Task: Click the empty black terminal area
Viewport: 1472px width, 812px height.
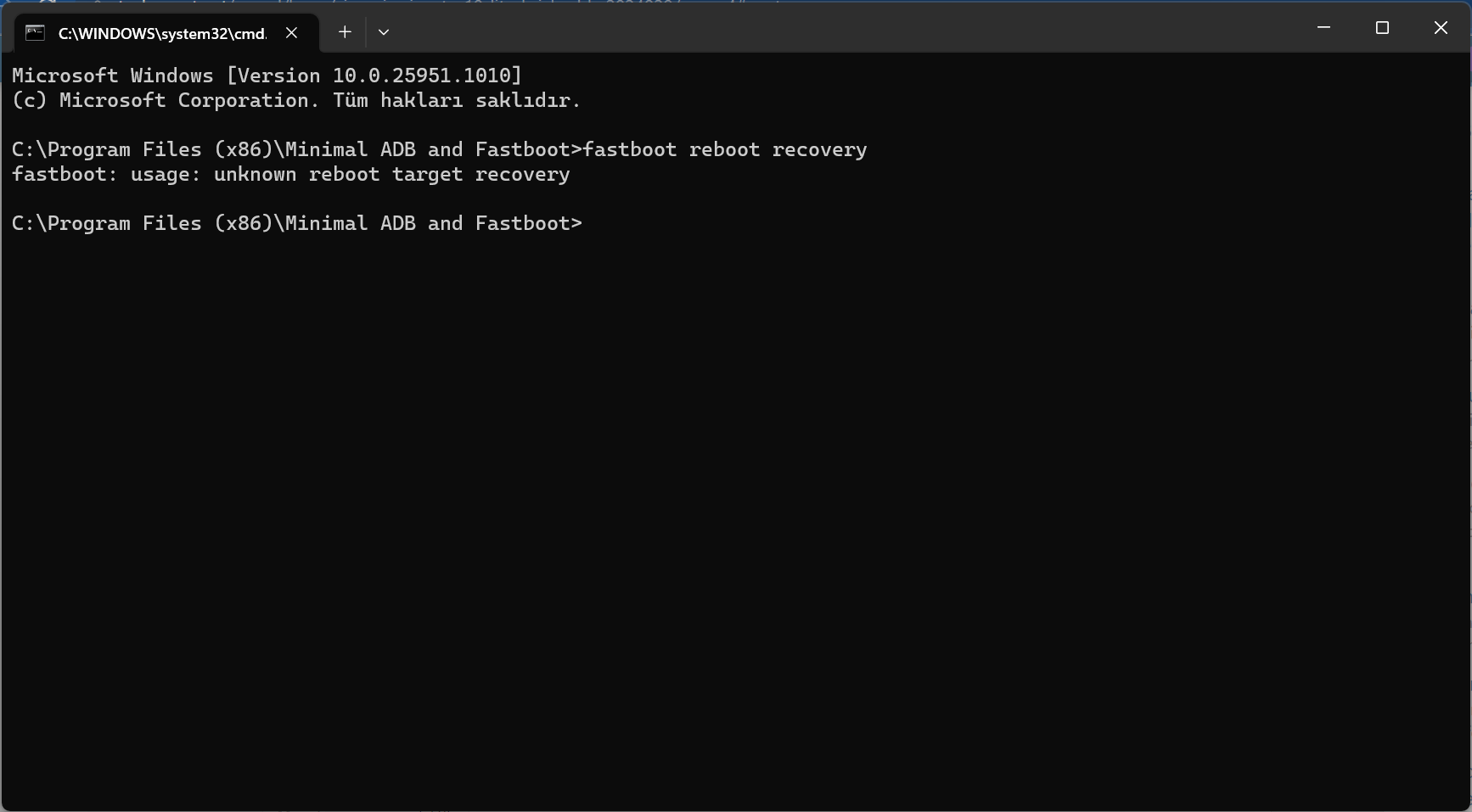Action: coord(735,509)
